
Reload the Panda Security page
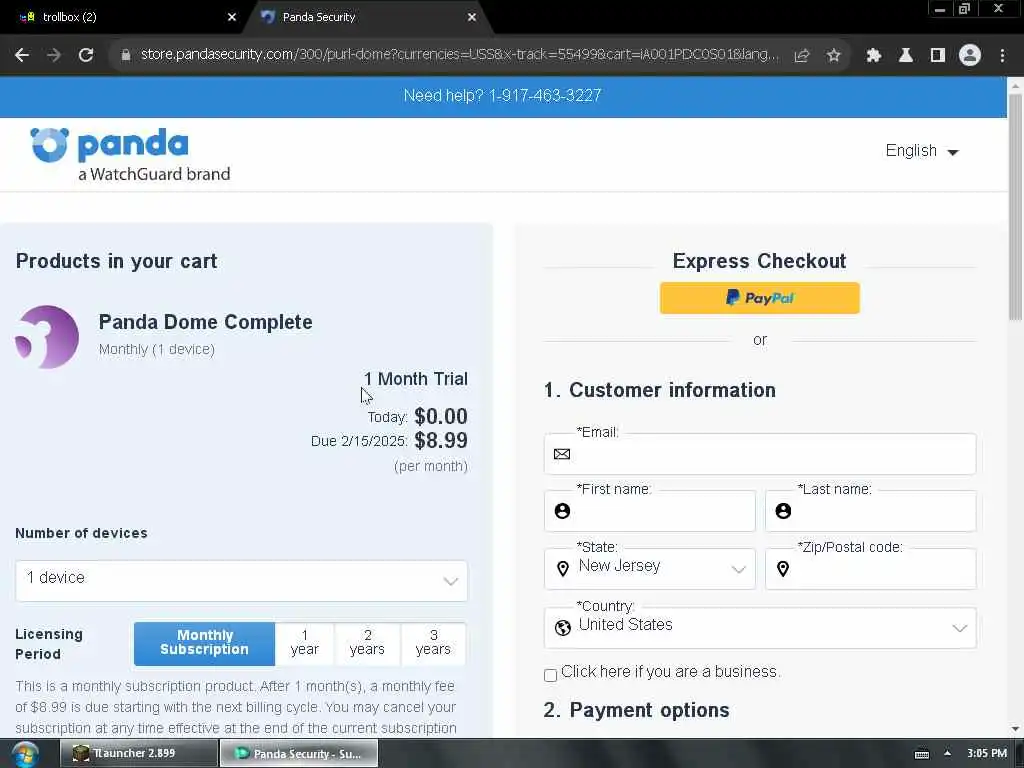(x=86, y=56)
